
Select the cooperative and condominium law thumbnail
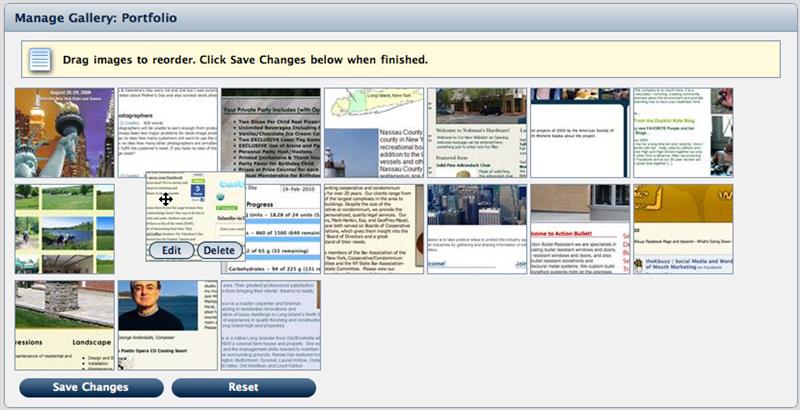374,229
